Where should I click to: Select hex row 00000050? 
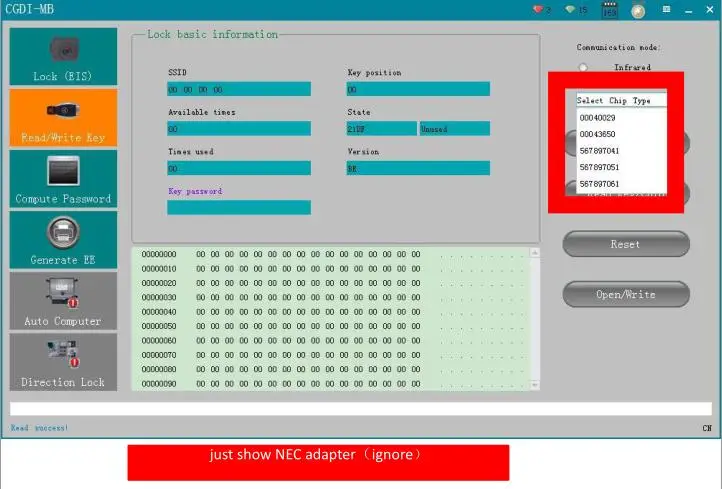coord(332,326)
